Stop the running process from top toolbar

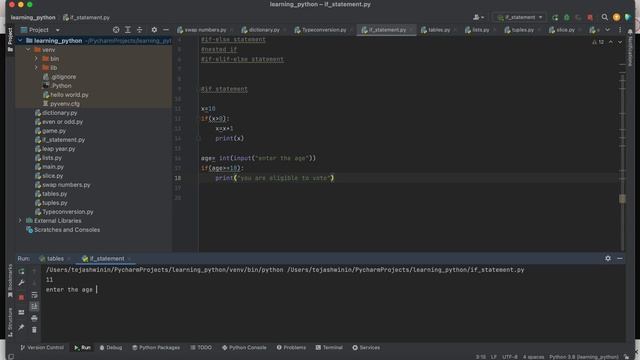[x=590, y=18]
